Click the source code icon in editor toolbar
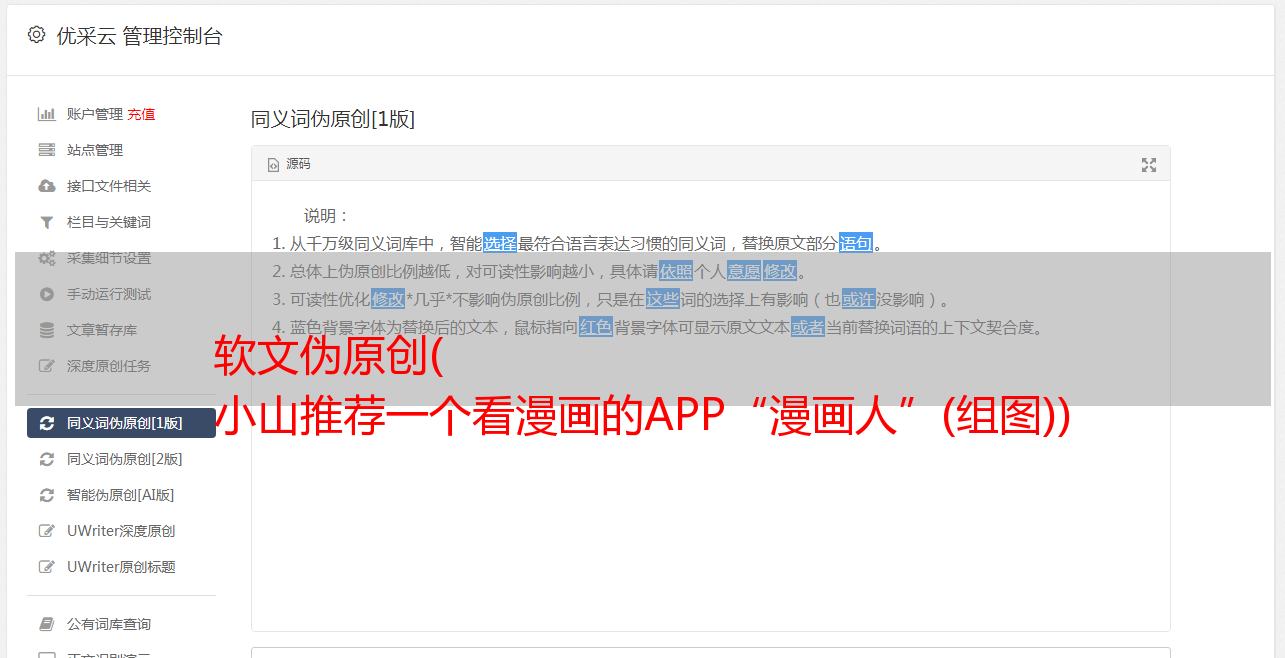This screenshot has width=1285, height=658. point(273,165)
